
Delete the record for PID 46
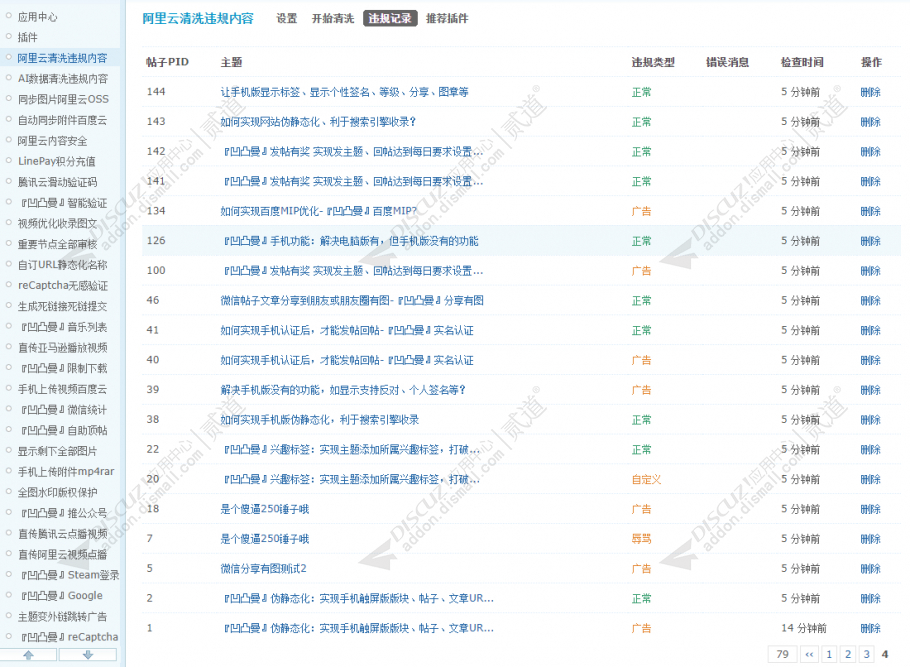(x=871, y=301)
